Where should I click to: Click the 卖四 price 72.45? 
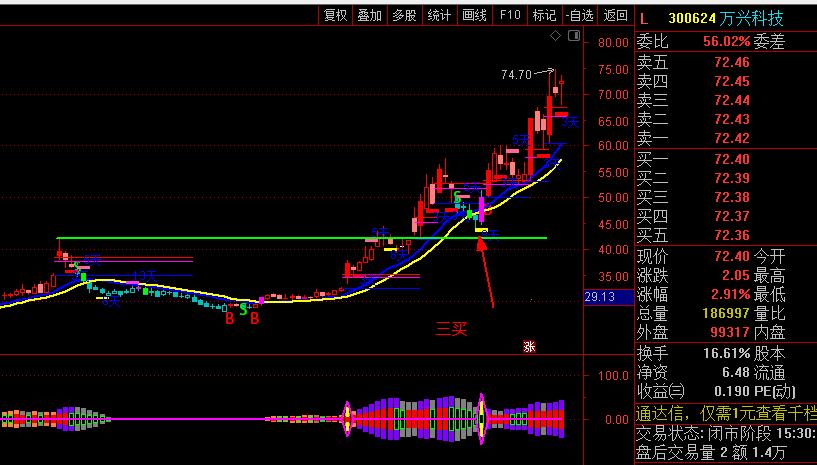pos(732,81)
